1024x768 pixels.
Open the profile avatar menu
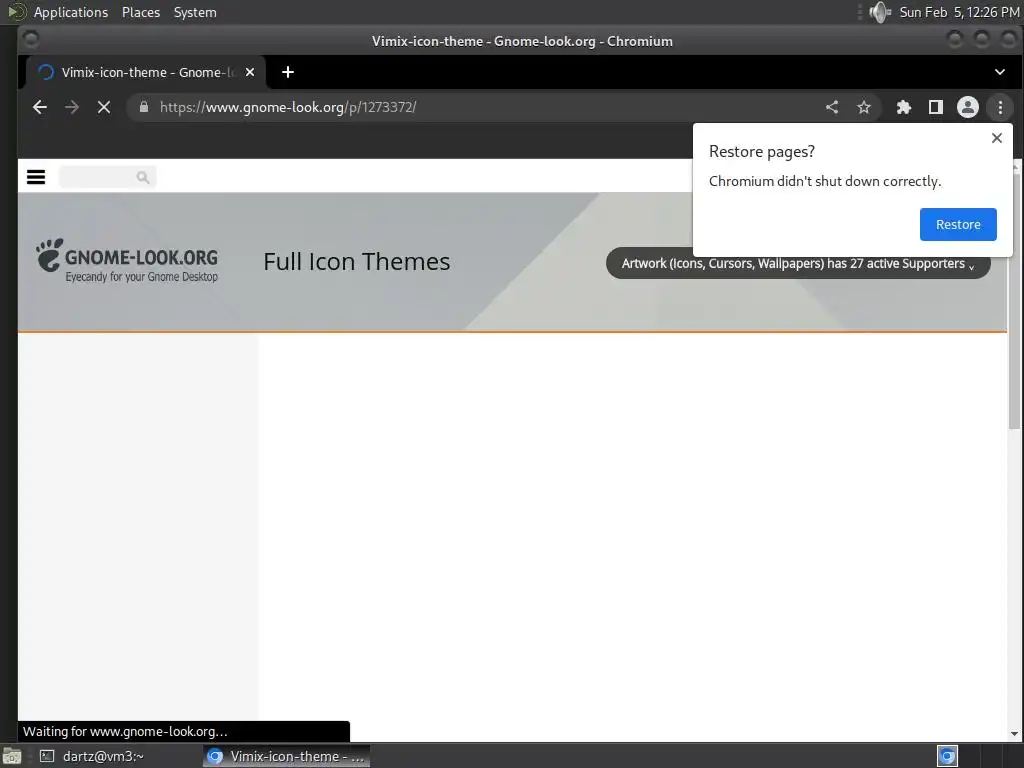968,107
